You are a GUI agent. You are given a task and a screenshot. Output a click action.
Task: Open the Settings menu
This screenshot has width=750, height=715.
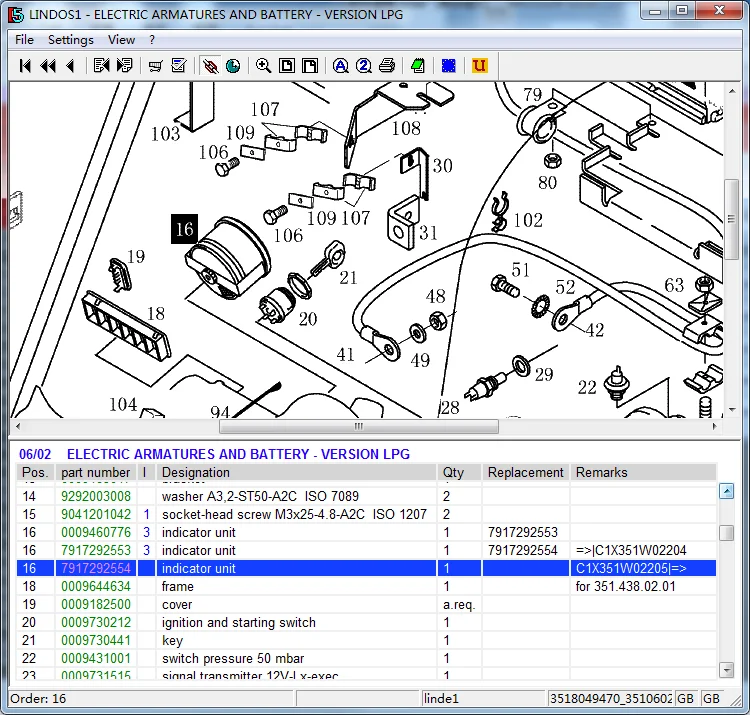click(70, 40)
